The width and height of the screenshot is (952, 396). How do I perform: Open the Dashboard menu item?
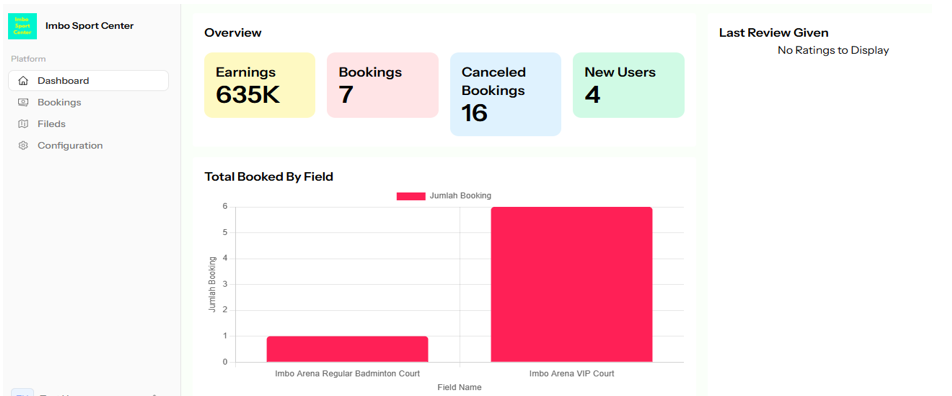(88, 81)
